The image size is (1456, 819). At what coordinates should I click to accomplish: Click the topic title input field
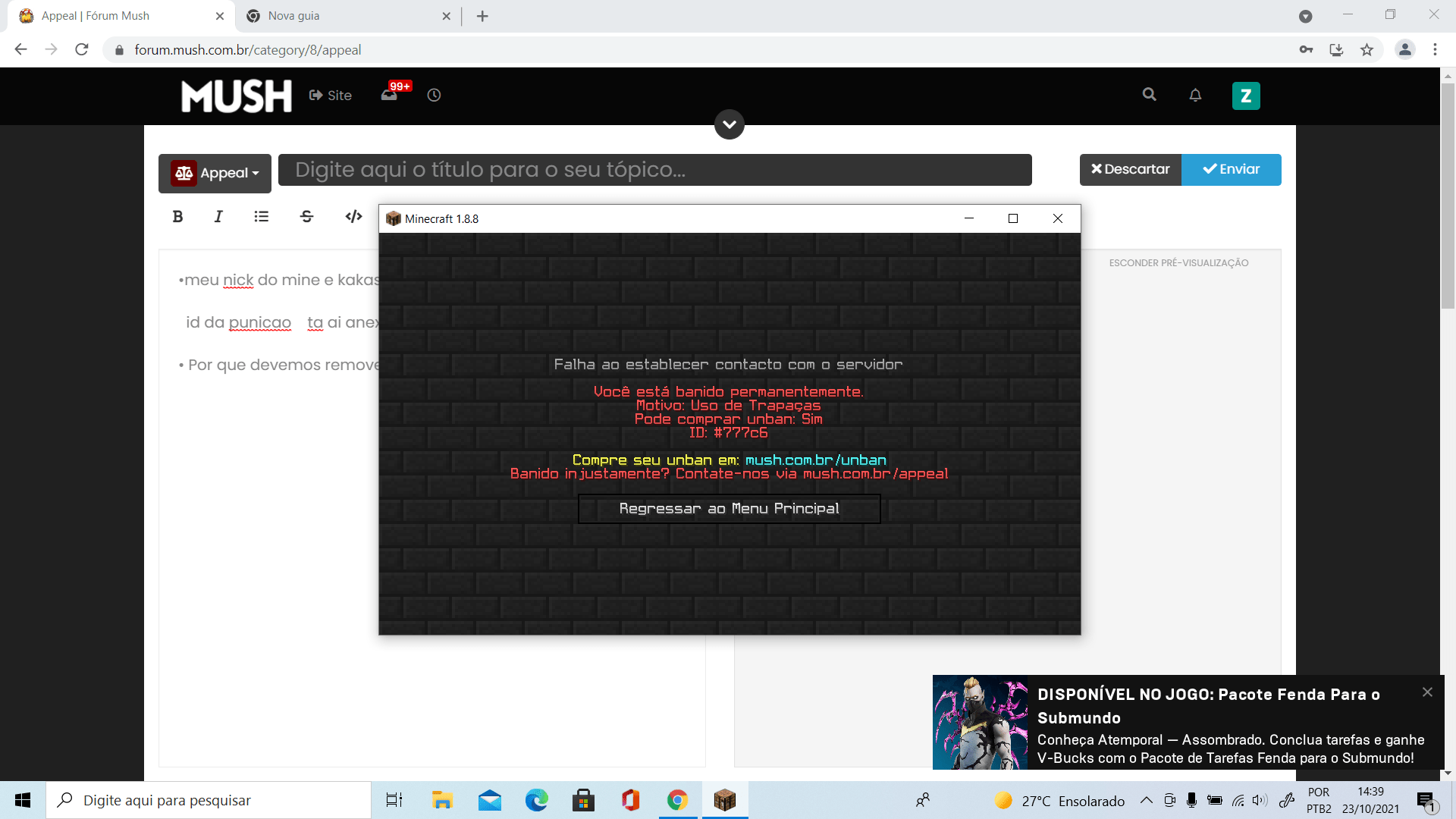click(655, 170)
